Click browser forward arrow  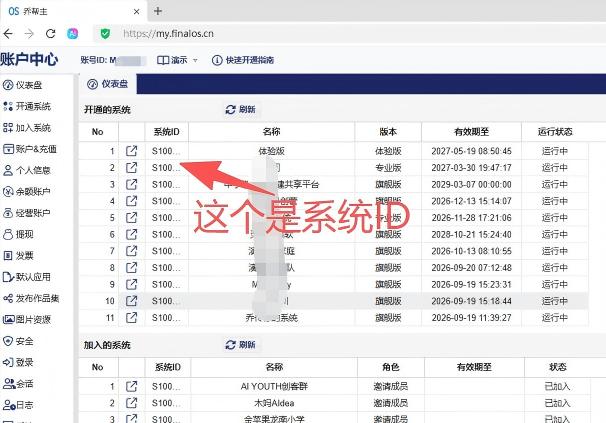click(29, 34)
